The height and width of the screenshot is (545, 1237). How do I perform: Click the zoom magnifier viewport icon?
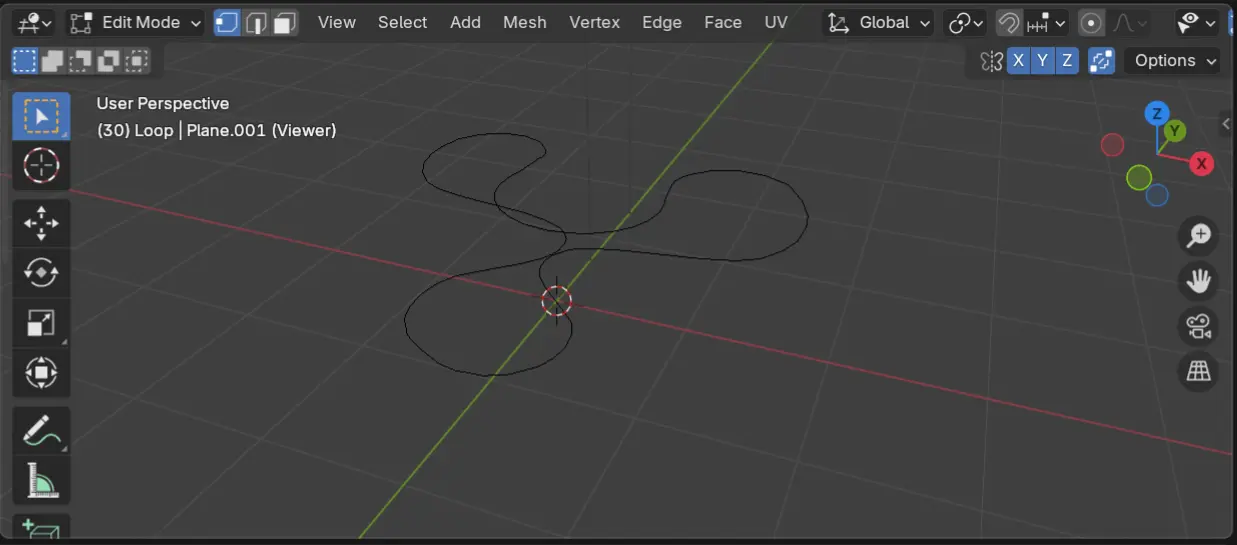point(1198,236)
